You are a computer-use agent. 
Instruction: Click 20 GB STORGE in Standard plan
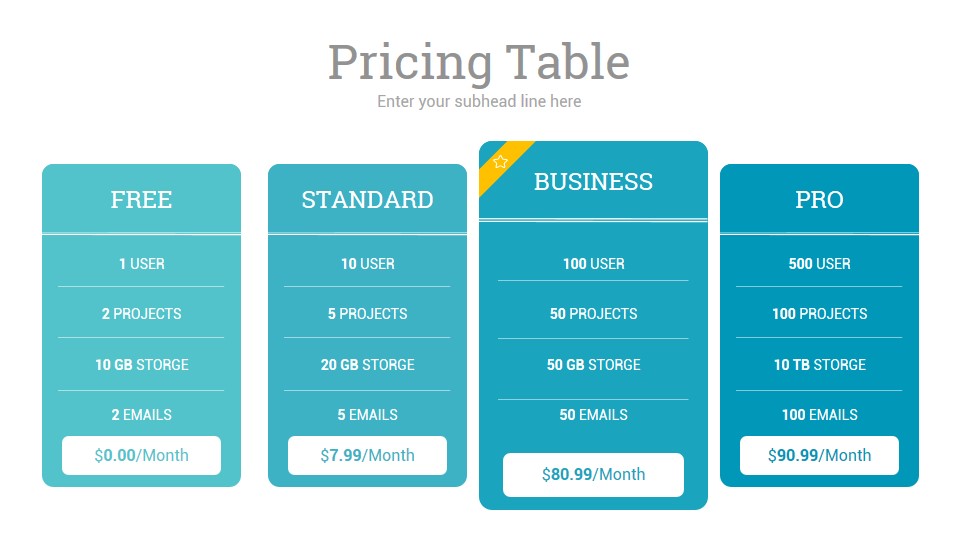(367, 365)
